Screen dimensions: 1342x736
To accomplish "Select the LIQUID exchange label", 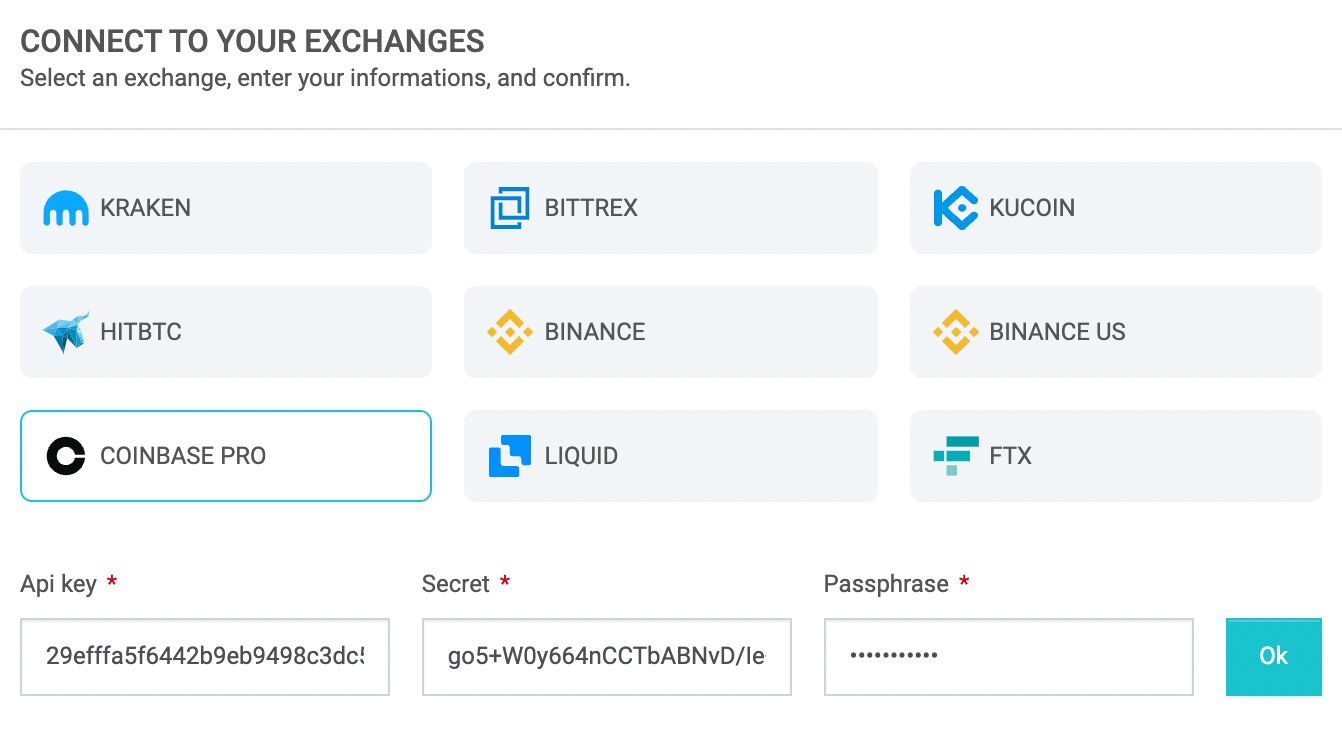I will [x=581, y=456].
